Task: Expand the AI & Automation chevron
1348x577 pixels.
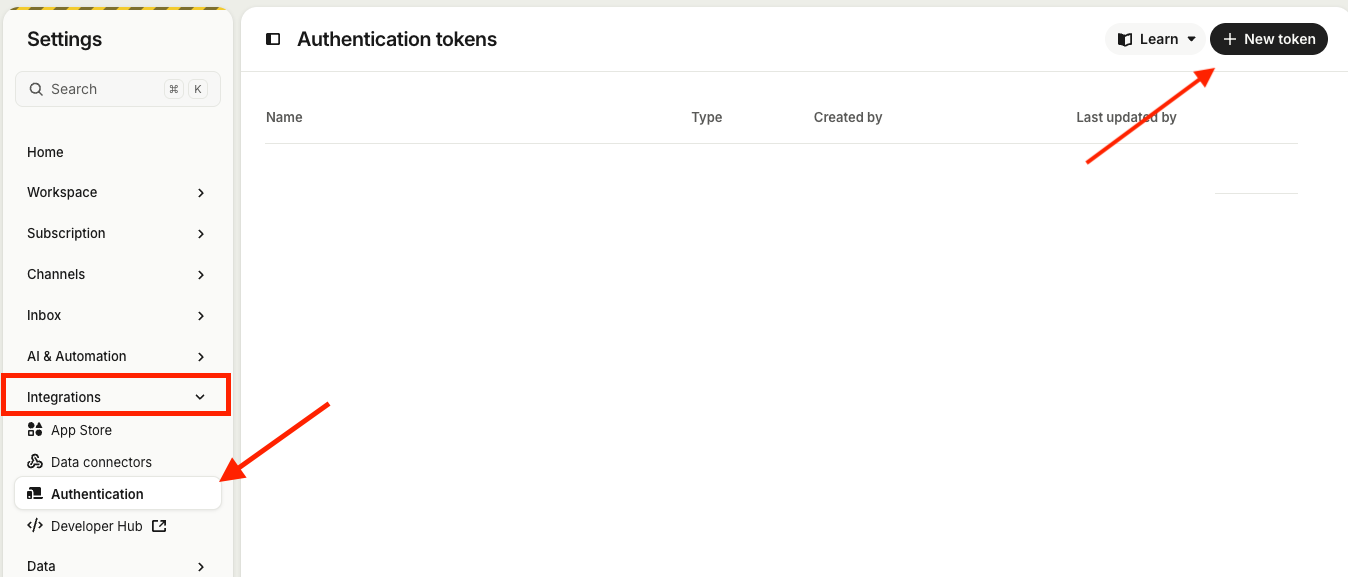Action: [201, 357]
